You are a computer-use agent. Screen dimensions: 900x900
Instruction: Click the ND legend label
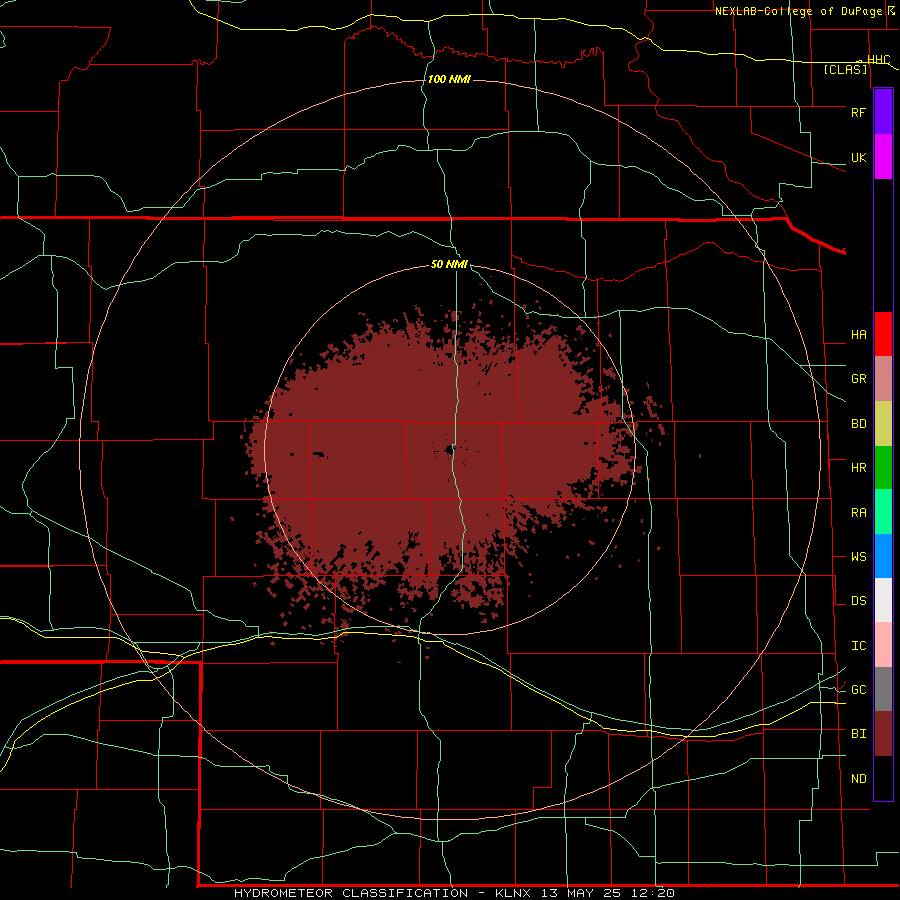858,779
